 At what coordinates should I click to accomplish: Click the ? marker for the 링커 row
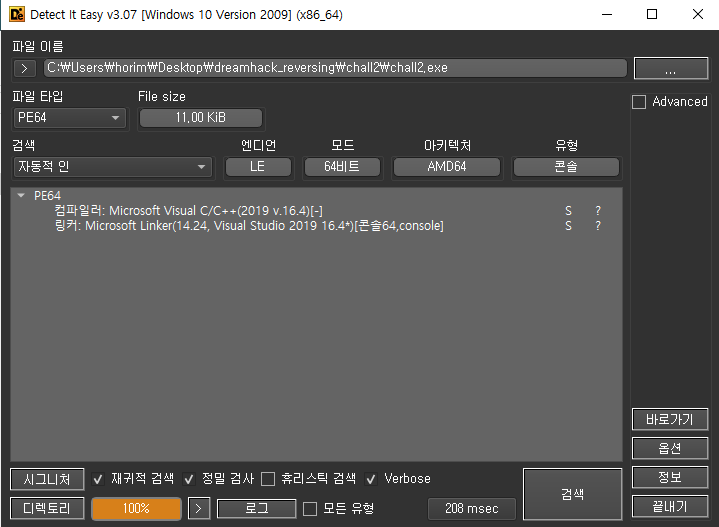coord(598,226)
